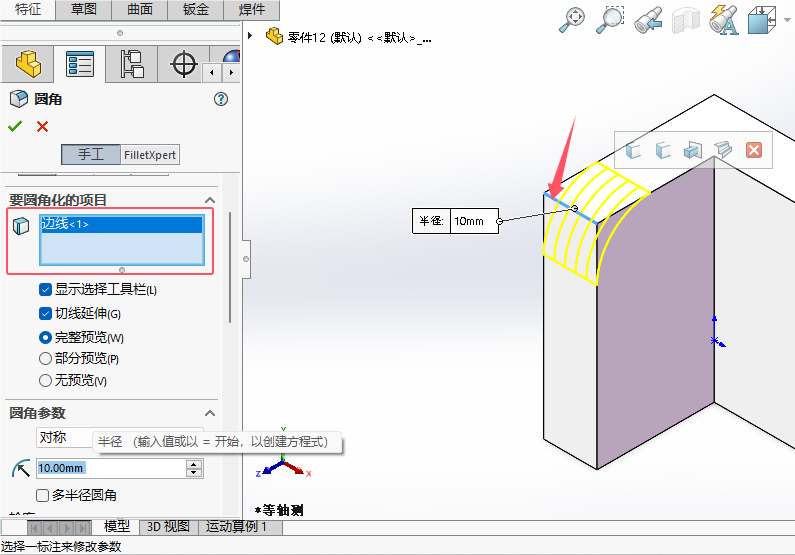The height and width of the screenshot is (555, 795).
Task: Close the selection toolbar with red X
Action: [x=754, y=150]
